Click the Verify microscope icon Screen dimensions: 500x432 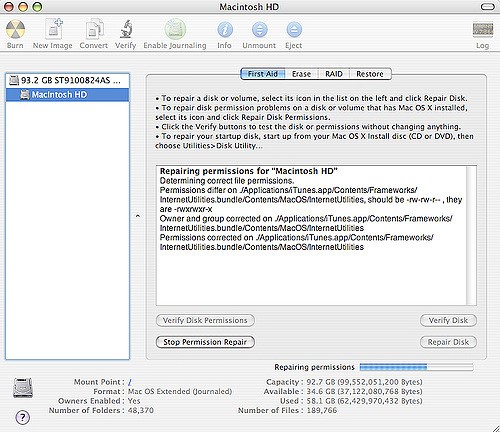point(126,29)
